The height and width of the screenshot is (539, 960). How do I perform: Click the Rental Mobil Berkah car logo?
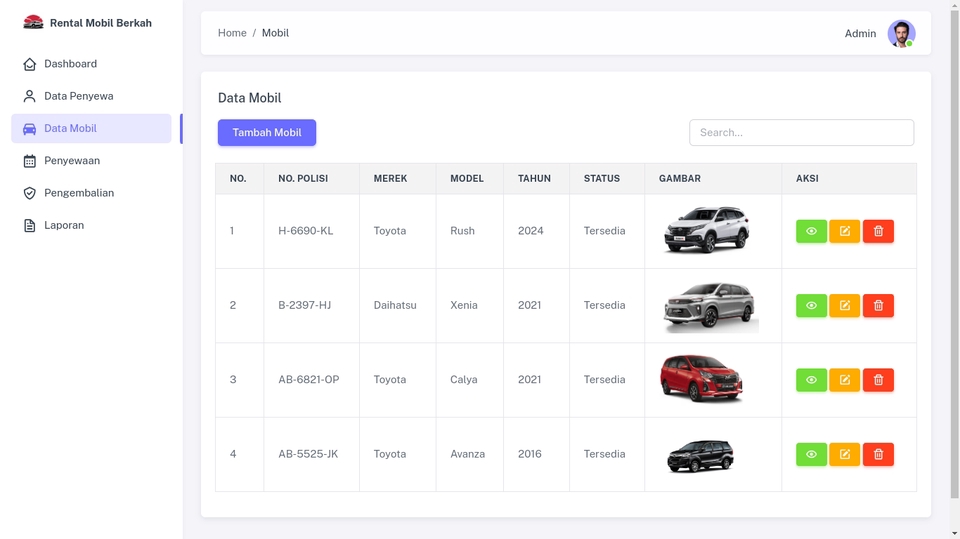(x=33, y=22)
